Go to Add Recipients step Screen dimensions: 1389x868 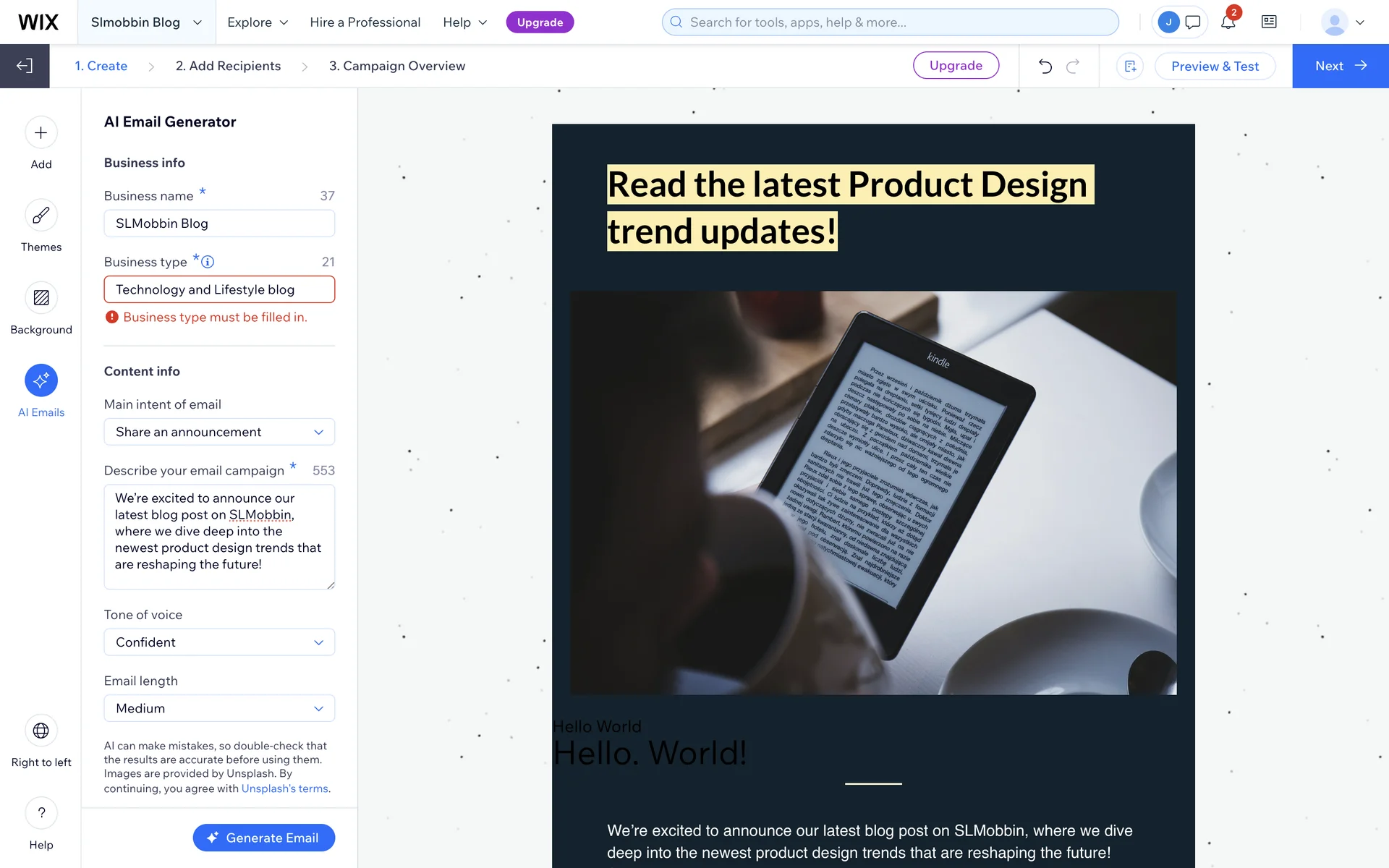228,66
